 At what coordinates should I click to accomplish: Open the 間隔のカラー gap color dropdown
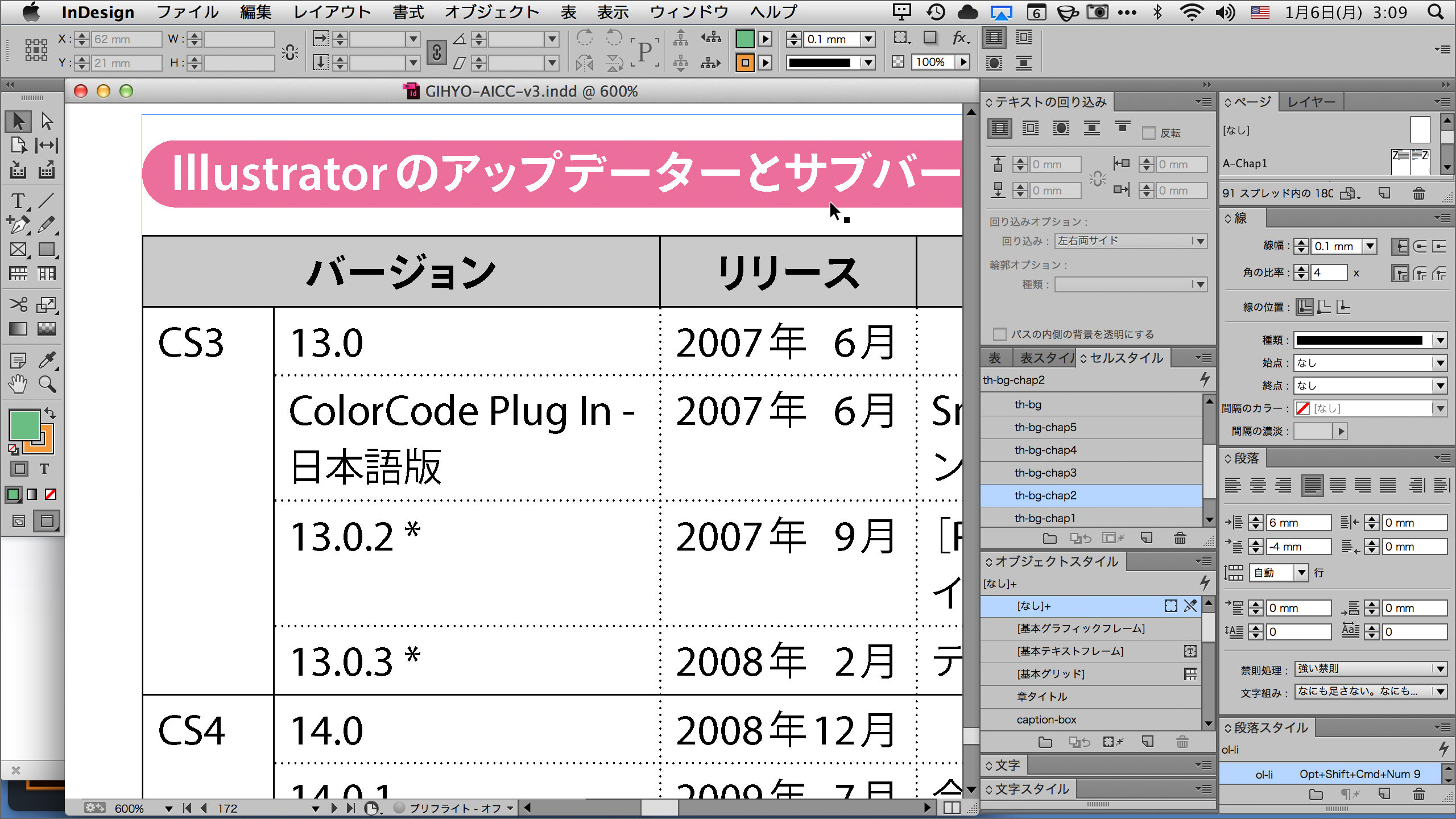(1370, 408)
